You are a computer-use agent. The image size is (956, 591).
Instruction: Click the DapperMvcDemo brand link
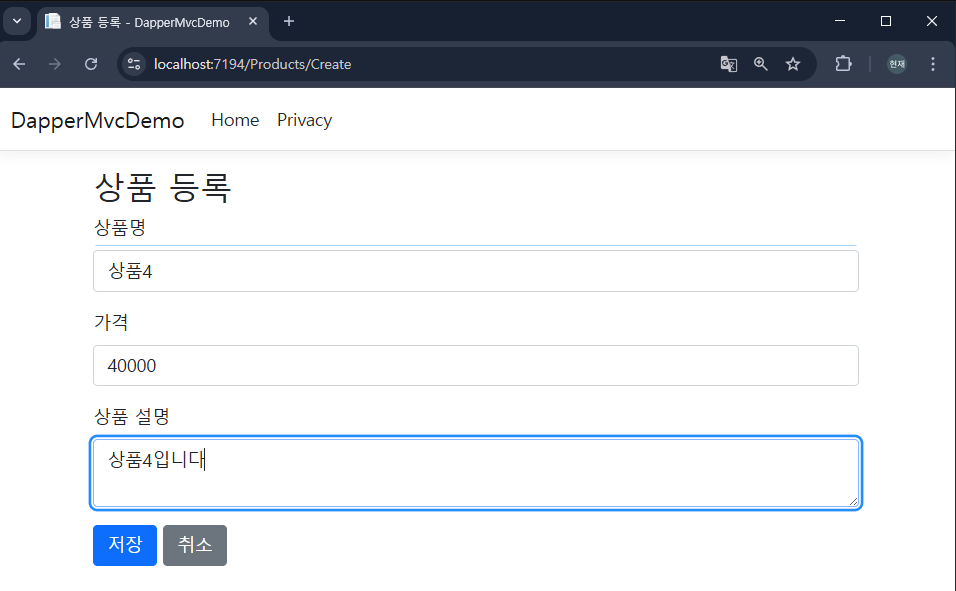tap(97, 120)
